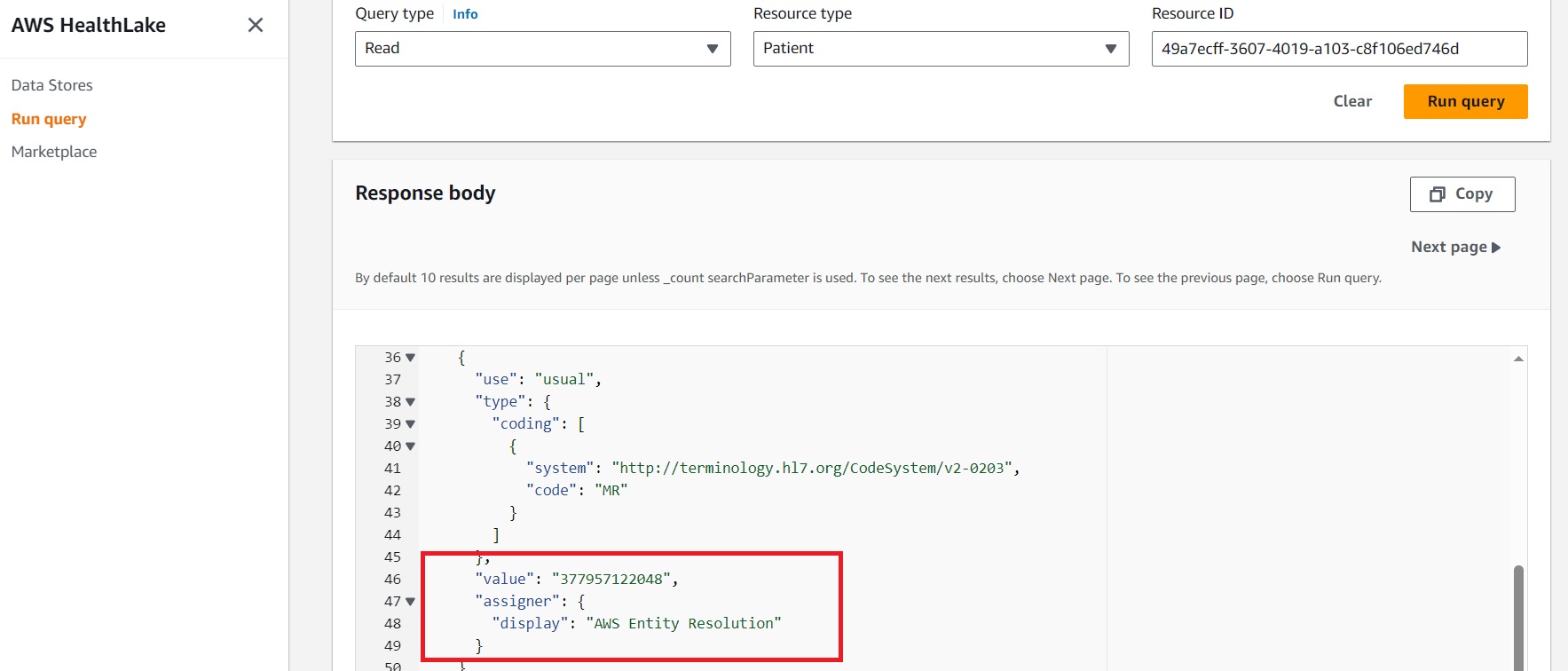
Task: Click the results-per-page help text
Action: point(868,278)
